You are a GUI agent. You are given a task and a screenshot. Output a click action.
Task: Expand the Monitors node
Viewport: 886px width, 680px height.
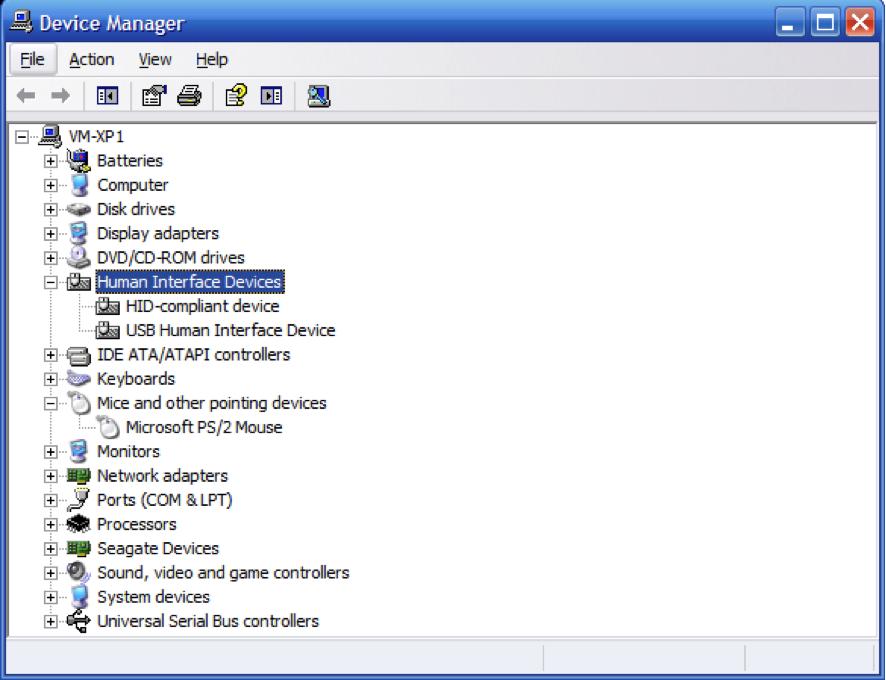point(50,452)
